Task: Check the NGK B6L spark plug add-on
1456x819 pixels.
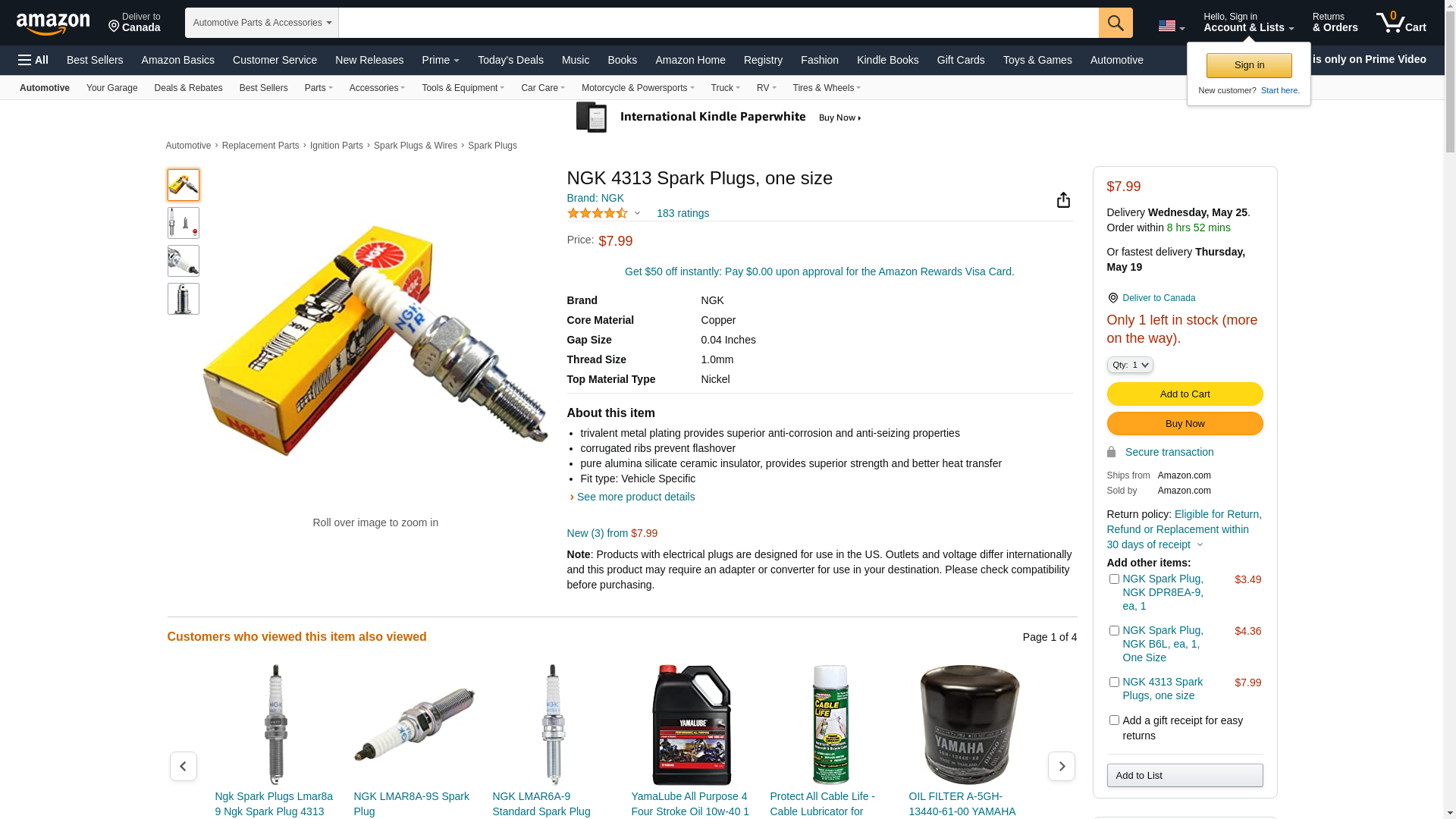Action: pos(1114,630)
